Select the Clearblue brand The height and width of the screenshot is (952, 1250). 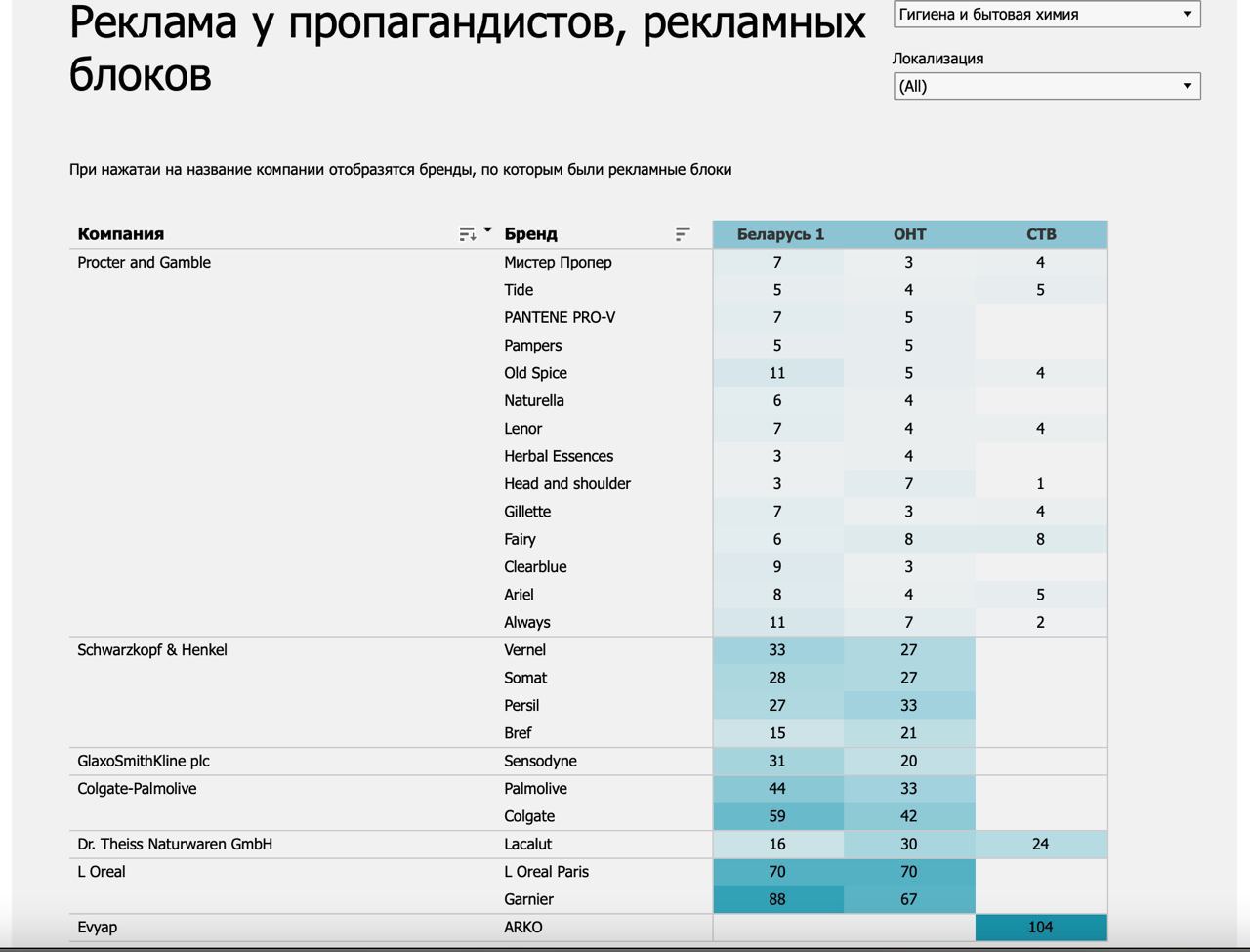pos(535,567)
